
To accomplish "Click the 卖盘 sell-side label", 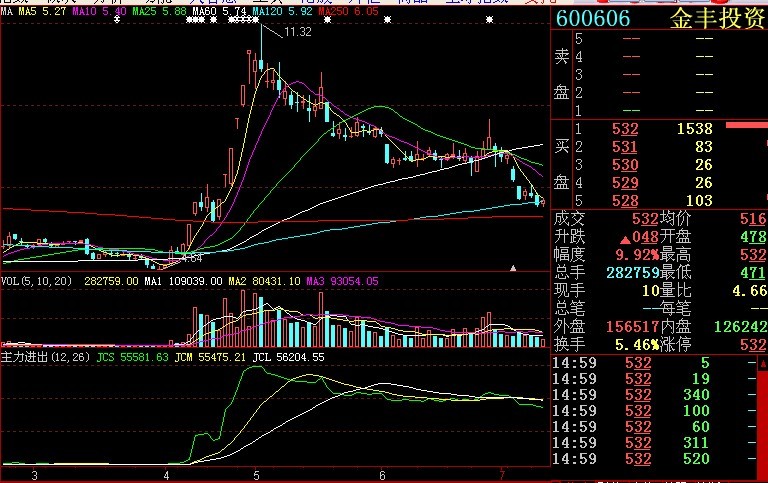I will (561, 74).
